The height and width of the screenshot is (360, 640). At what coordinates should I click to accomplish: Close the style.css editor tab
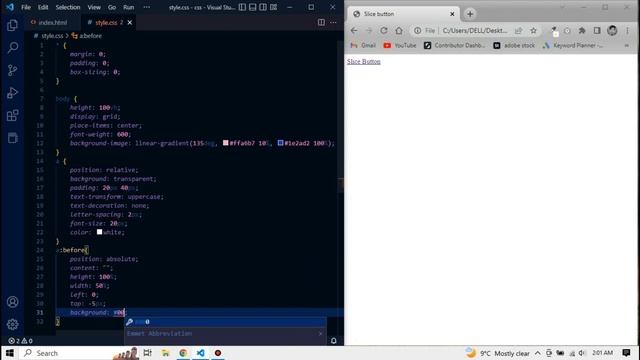[x=130, y=22]
